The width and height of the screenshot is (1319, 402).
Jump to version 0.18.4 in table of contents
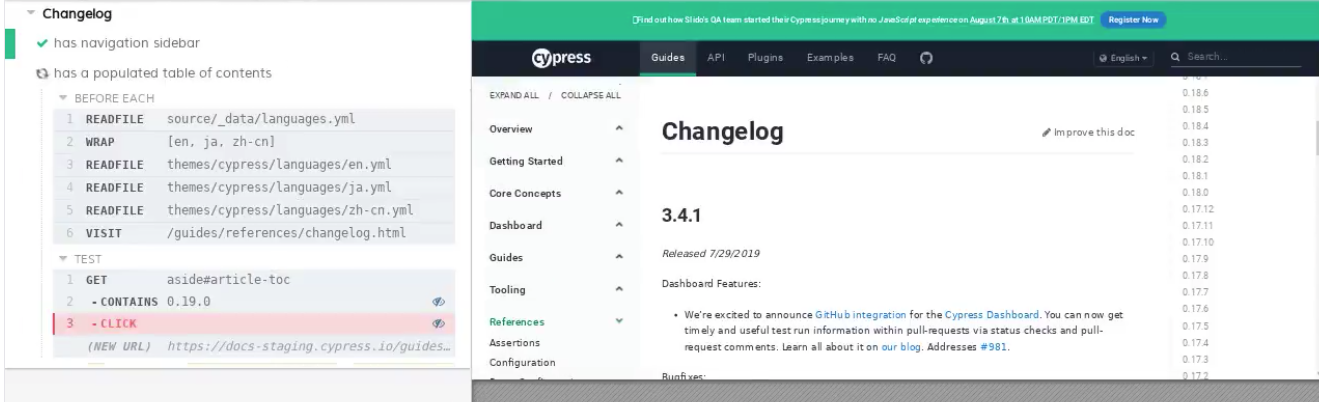[1195, 126]
